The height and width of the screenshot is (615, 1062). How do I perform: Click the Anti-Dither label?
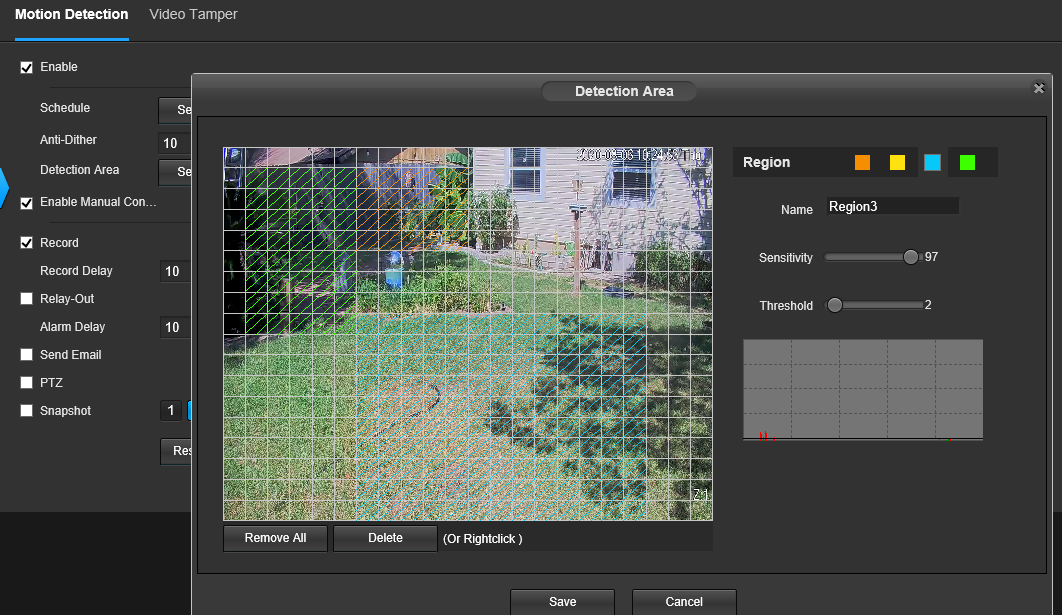[x=68, y=140]
